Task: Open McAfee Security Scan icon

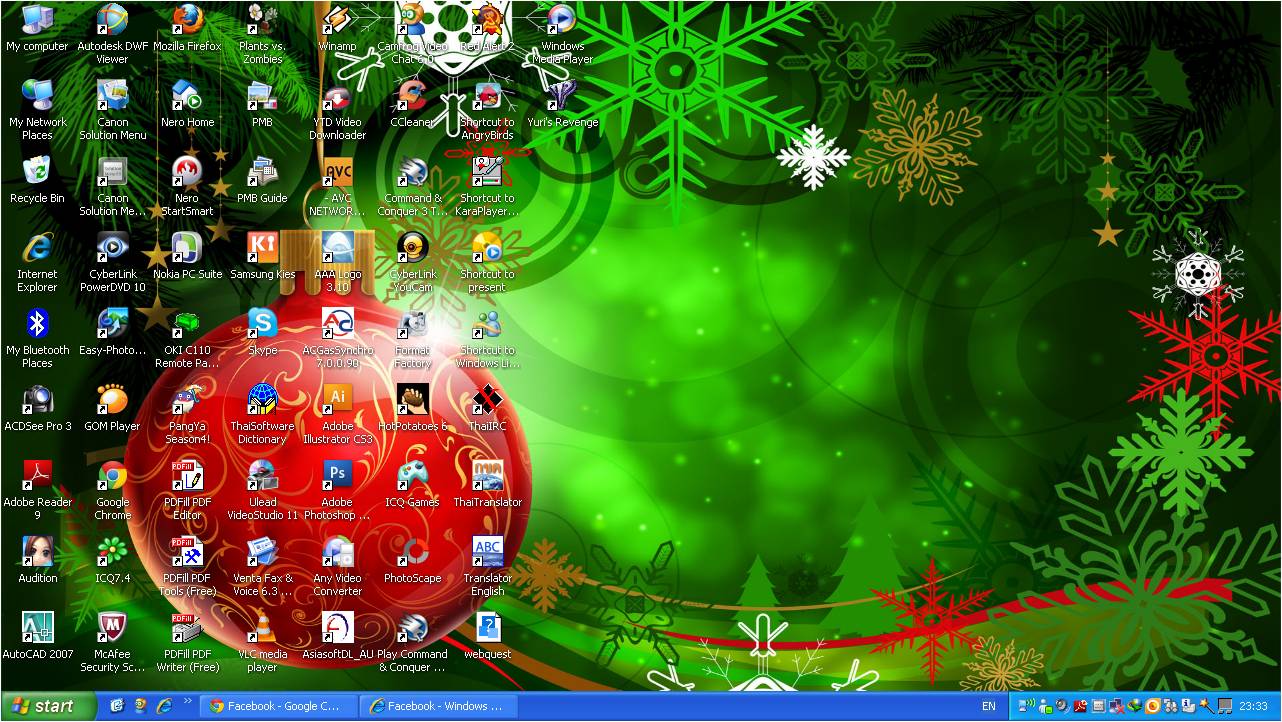Action: [112, 642]
